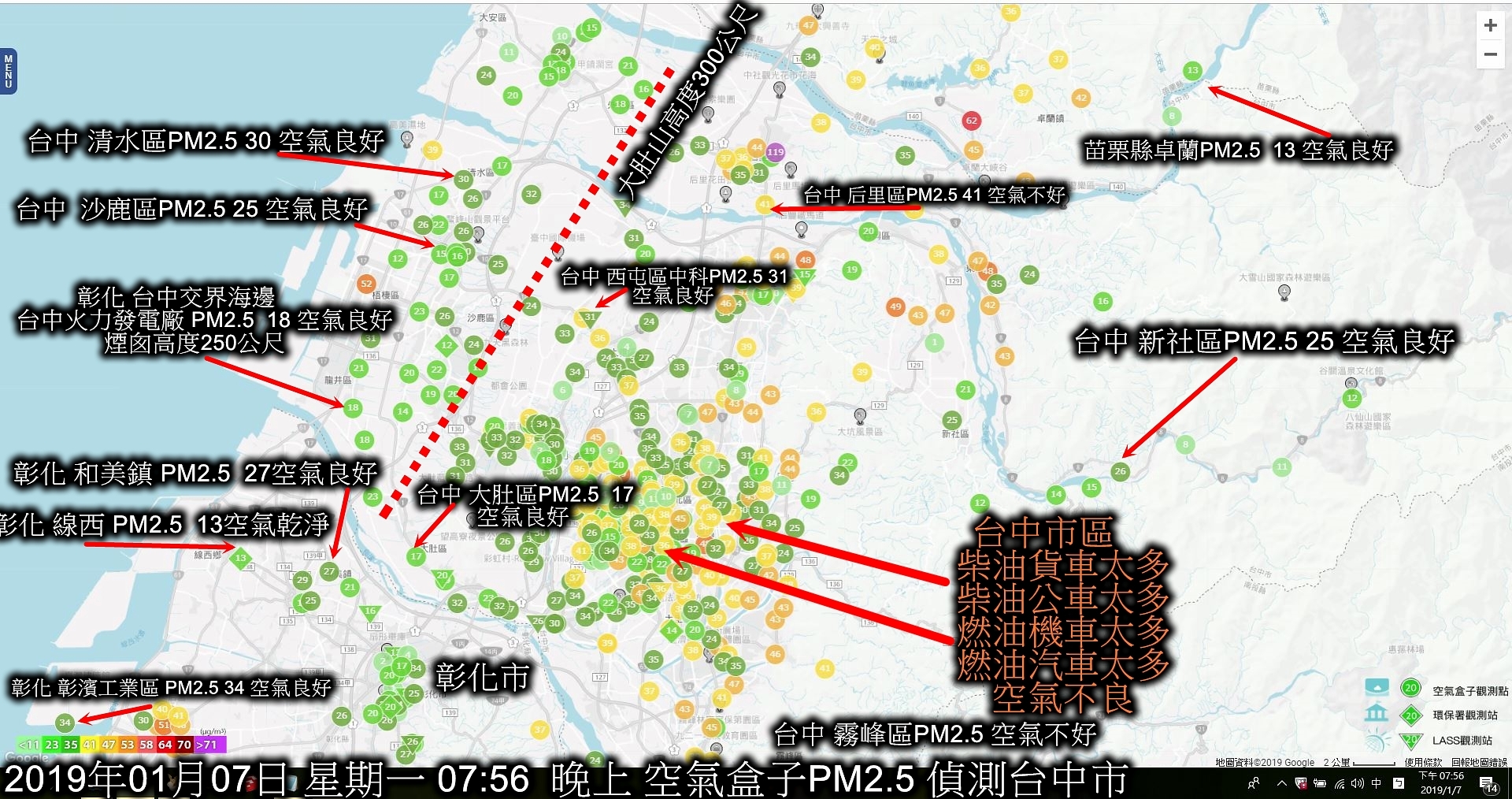Select the green 12 marker near 八仙山
Screen dimensions: 1512x799
click(x=1352, y=398)
